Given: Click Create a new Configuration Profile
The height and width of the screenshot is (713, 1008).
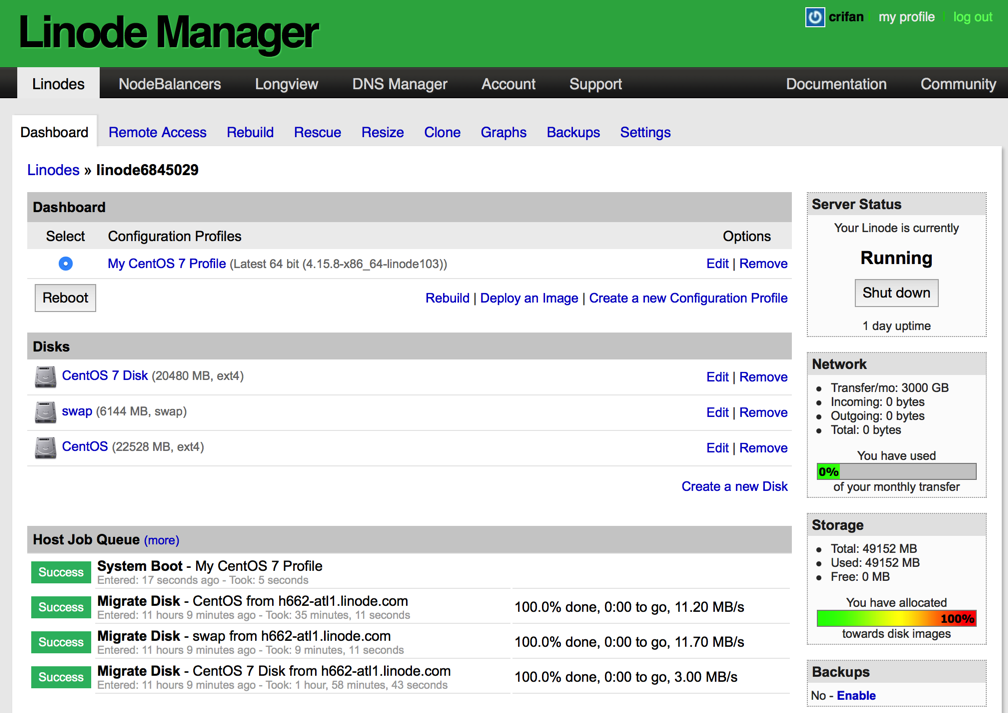Looking at the screenshot, I should [x=688, y=298].
